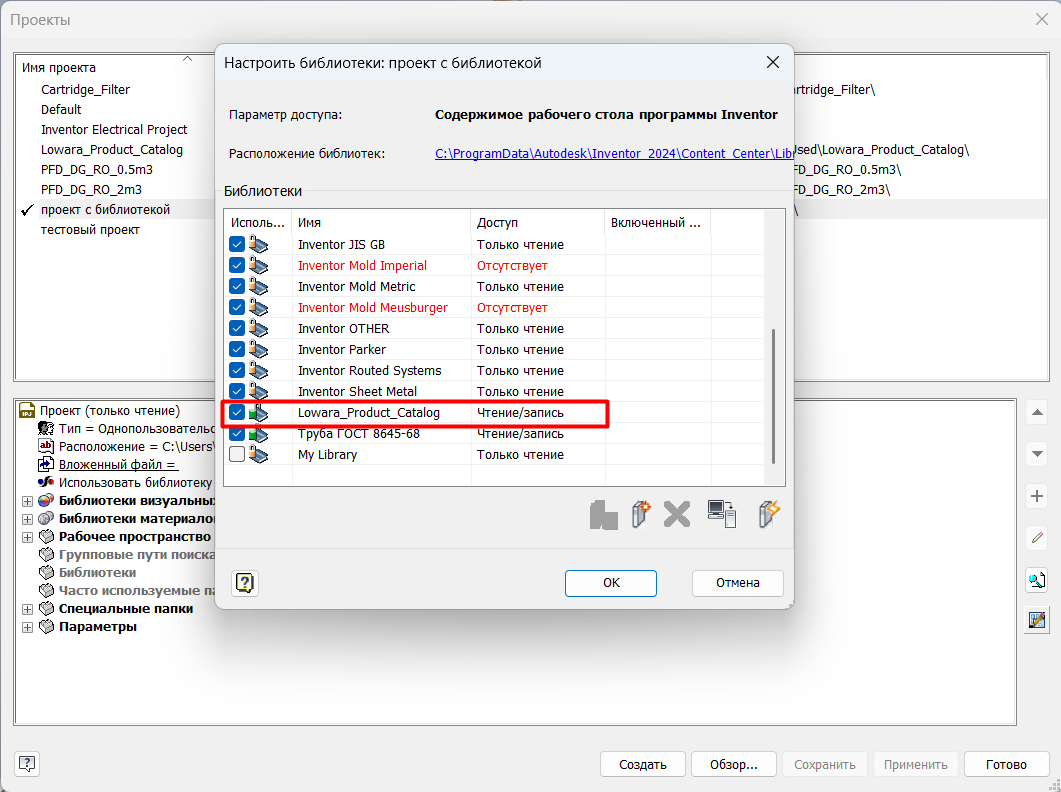Click OK in library dialog
This screenshot has height=792, width=1061.
pyautogui.click(x=611, y=583)
